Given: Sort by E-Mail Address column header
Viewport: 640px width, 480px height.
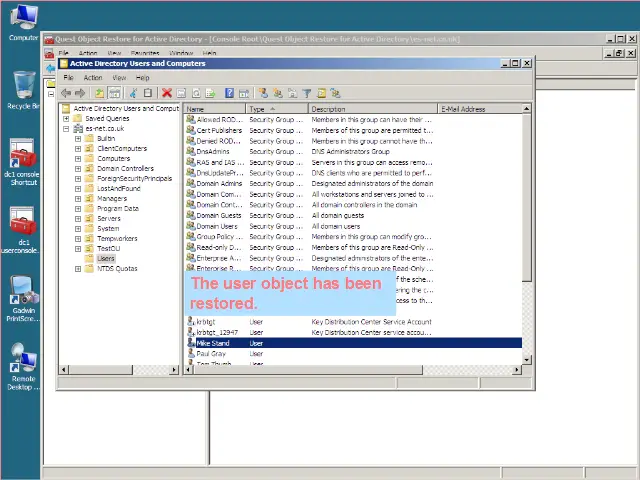Looking at the screenshot, I should 480,109.
